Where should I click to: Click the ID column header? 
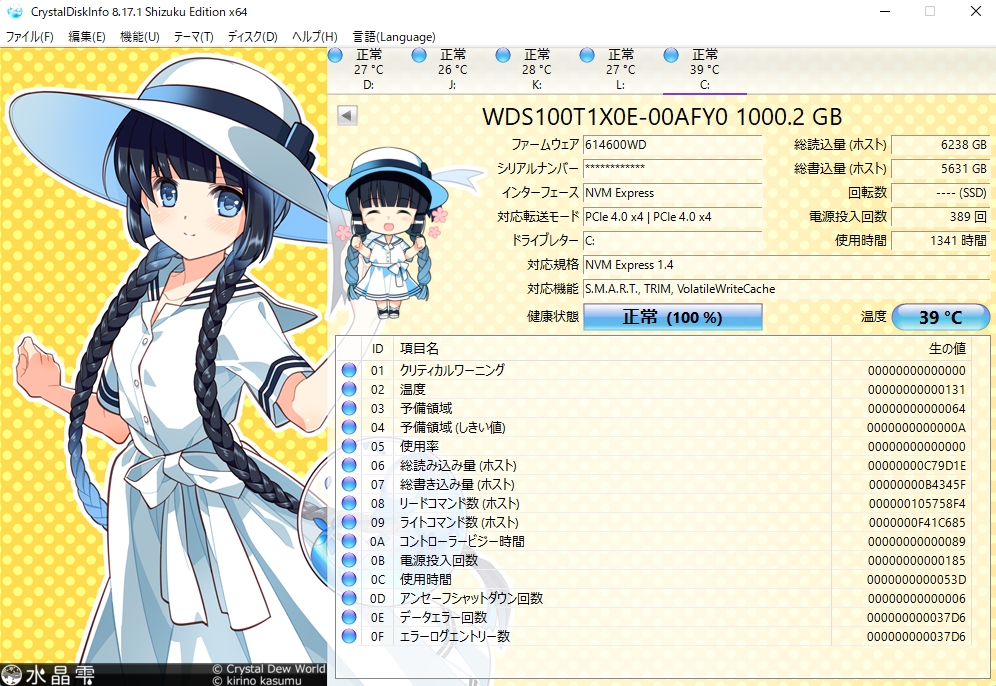click(378, 349)
